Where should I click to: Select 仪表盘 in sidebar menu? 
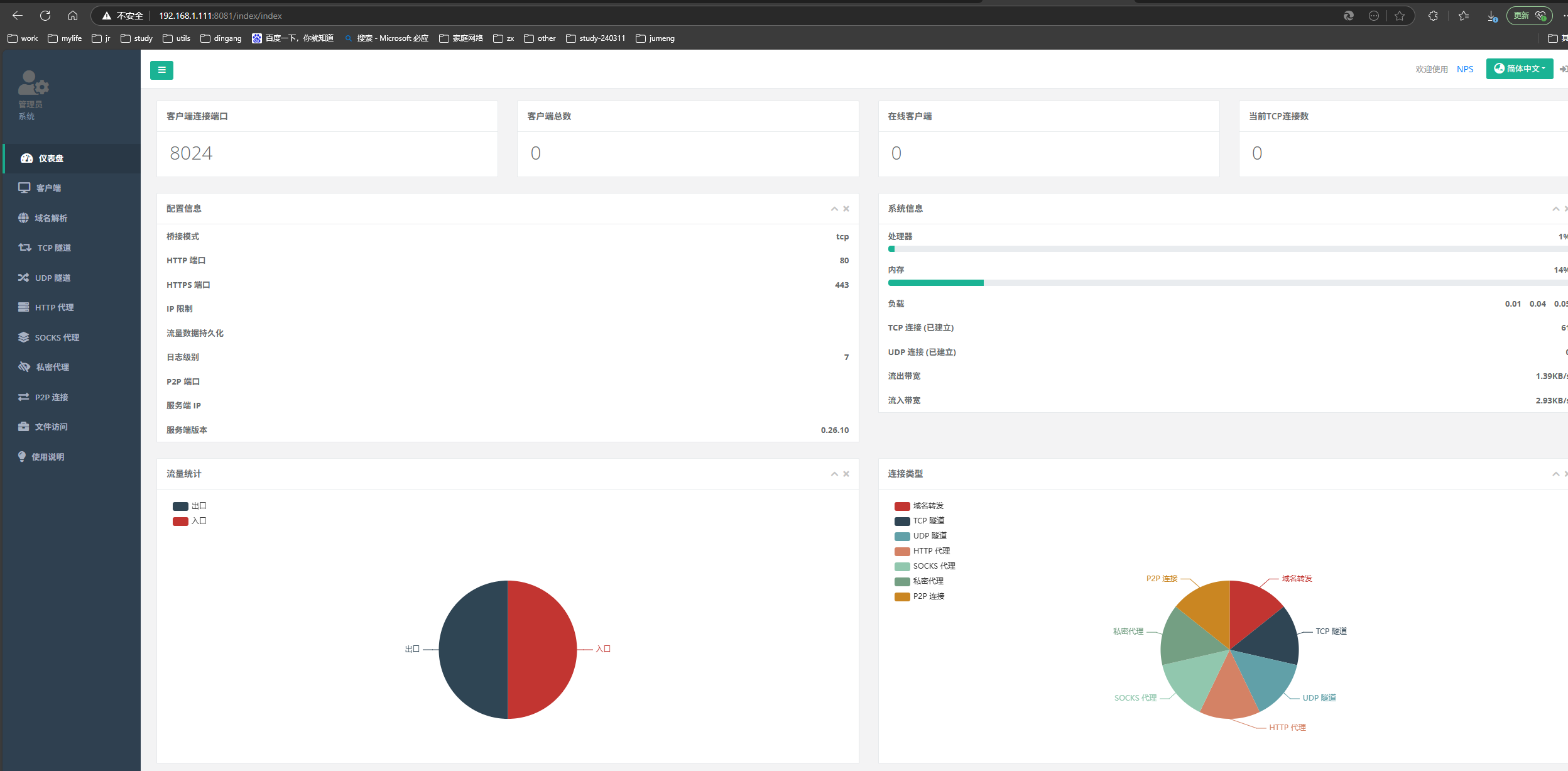coord(50,158)
